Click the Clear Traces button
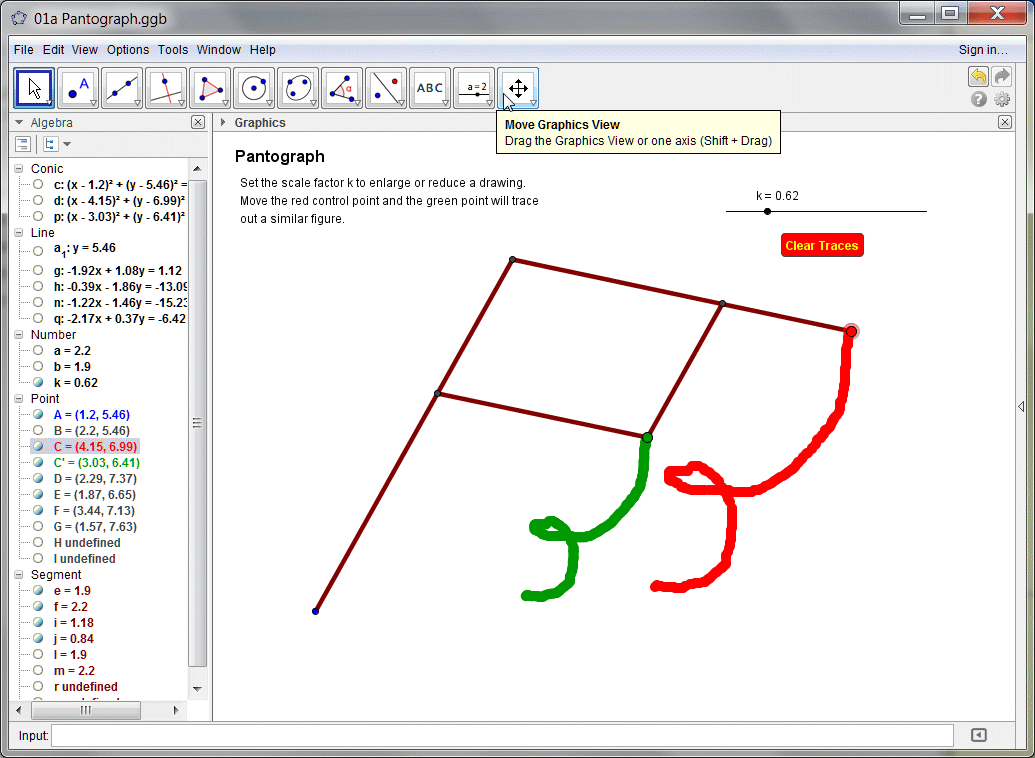The height and width of the screenshot is (758, 1035). pos(822,246)
